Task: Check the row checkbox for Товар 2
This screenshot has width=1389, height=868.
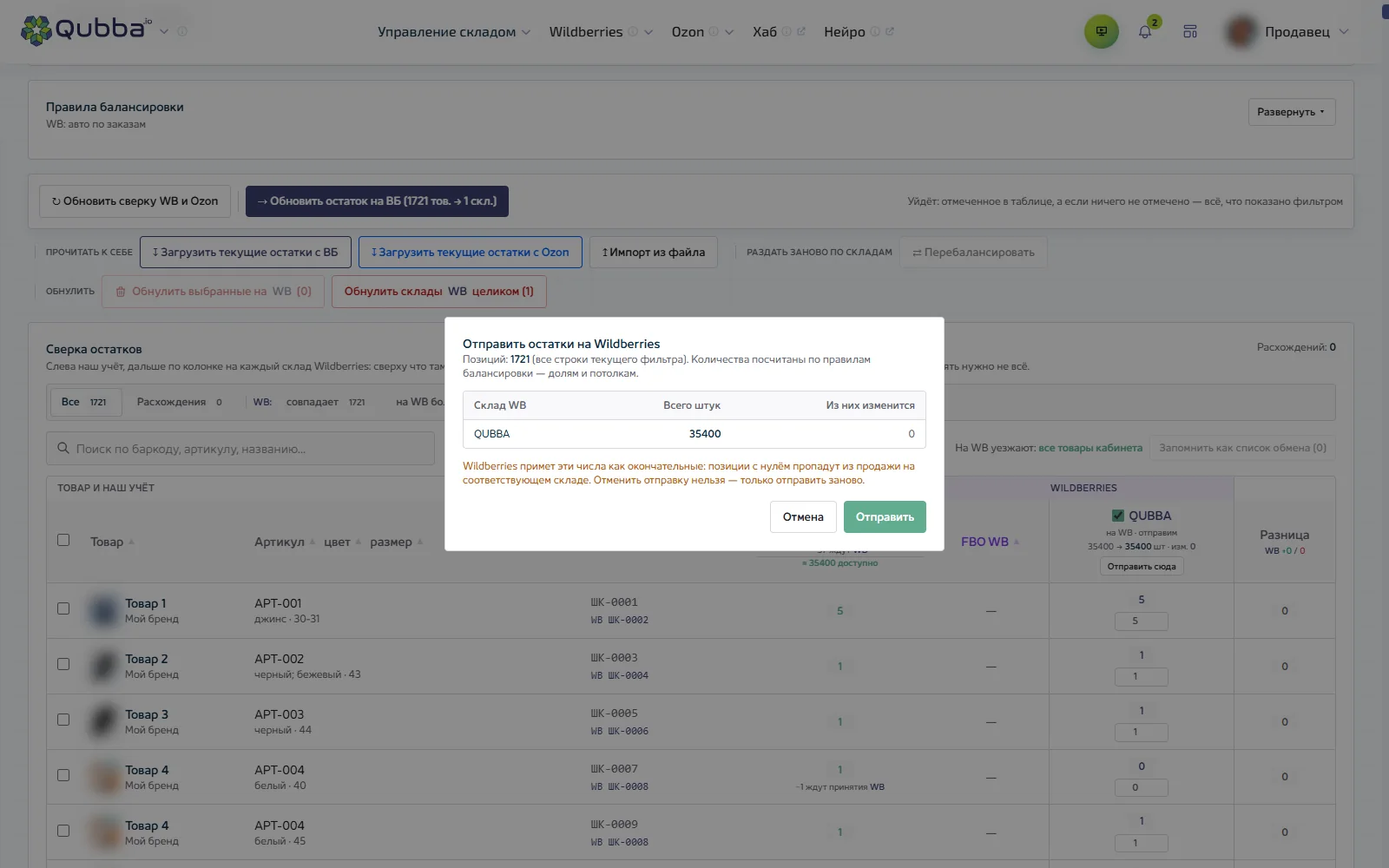Action: 63,664
